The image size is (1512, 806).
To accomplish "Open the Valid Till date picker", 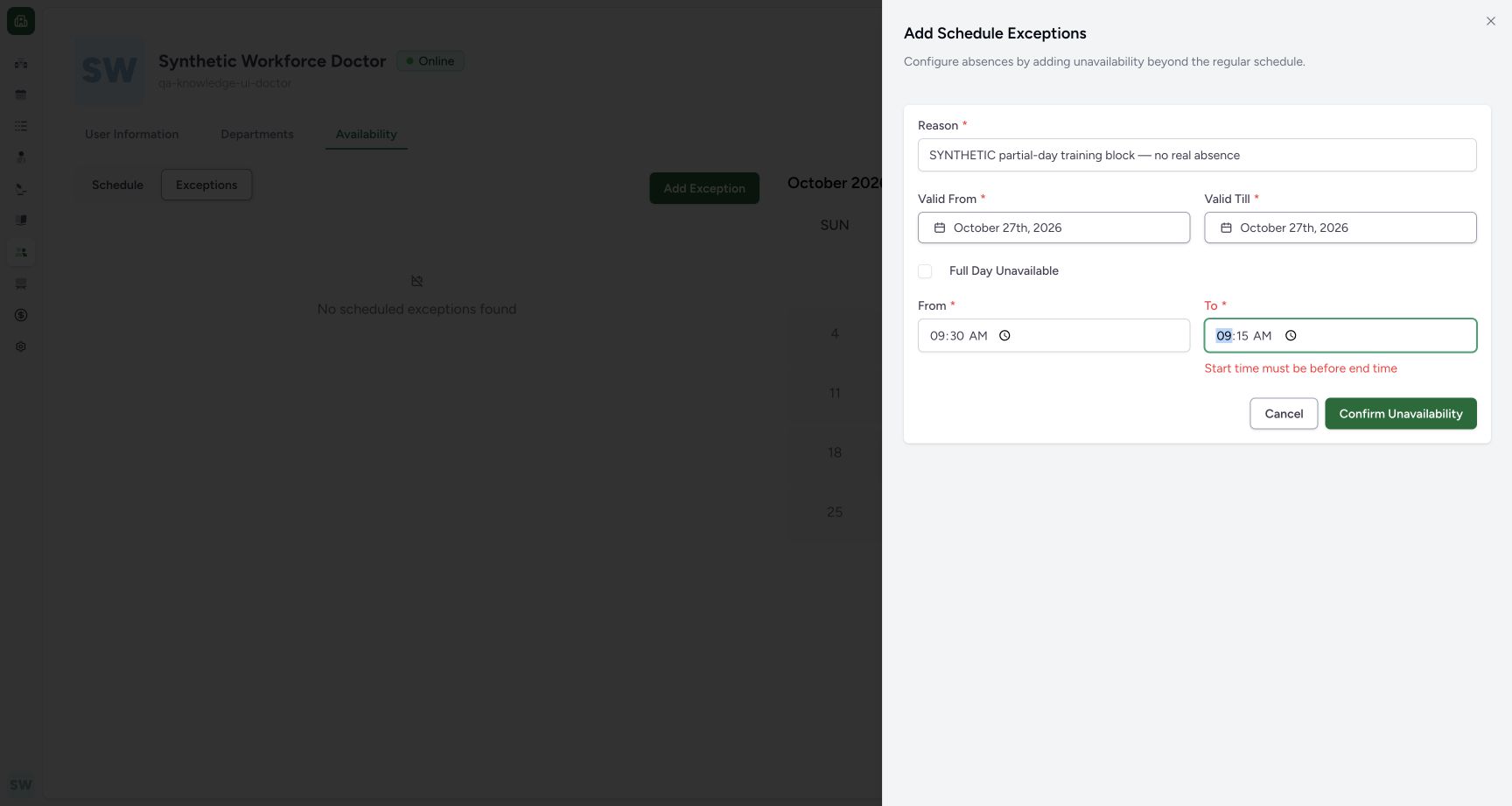I will [1340, 228].
